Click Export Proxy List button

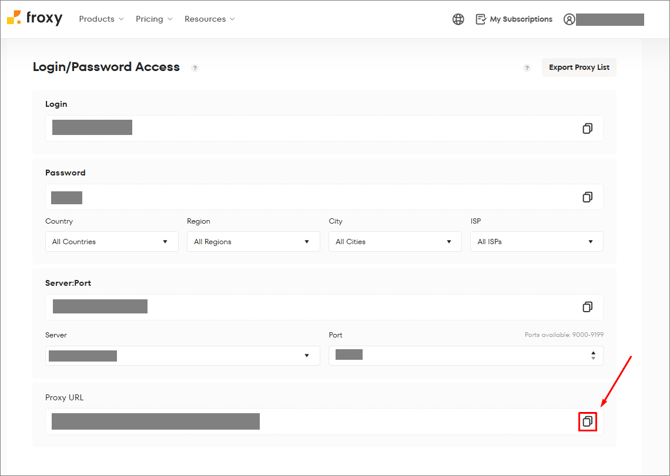(579, 67)
